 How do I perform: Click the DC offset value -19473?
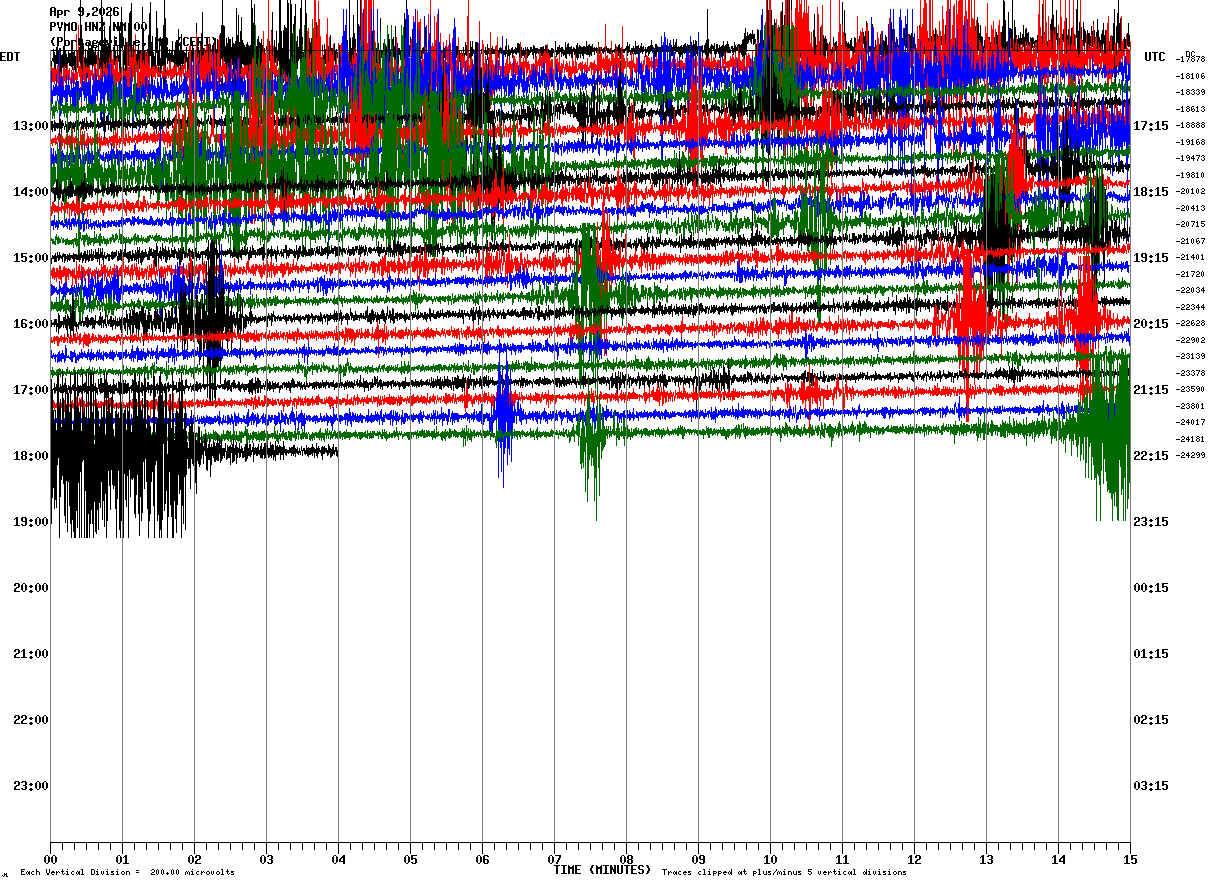1191,159
